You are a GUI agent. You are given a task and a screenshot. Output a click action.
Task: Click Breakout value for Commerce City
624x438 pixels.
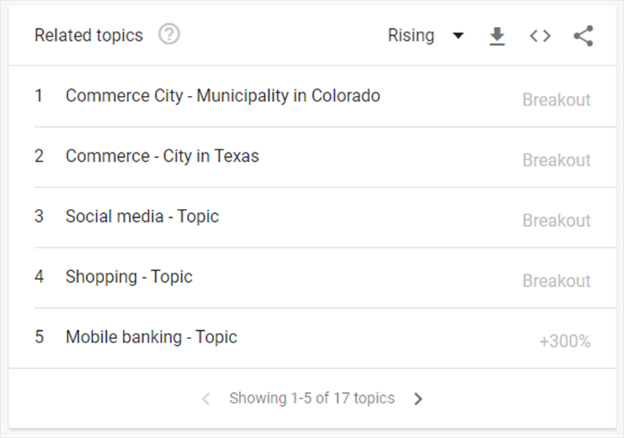tap(556, 100)
